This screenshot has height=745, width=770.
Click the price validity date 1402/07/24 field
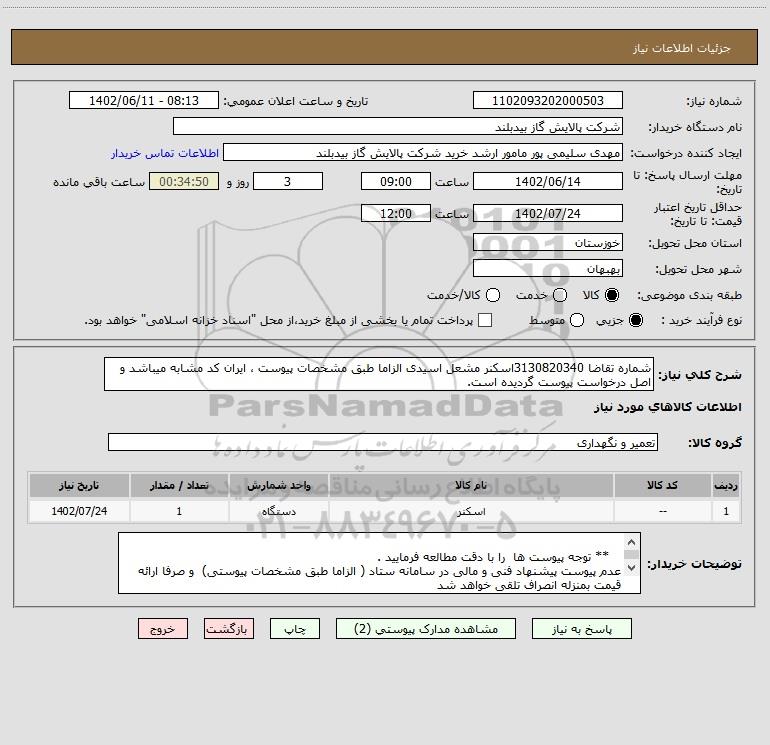click(x=548, y=213)
